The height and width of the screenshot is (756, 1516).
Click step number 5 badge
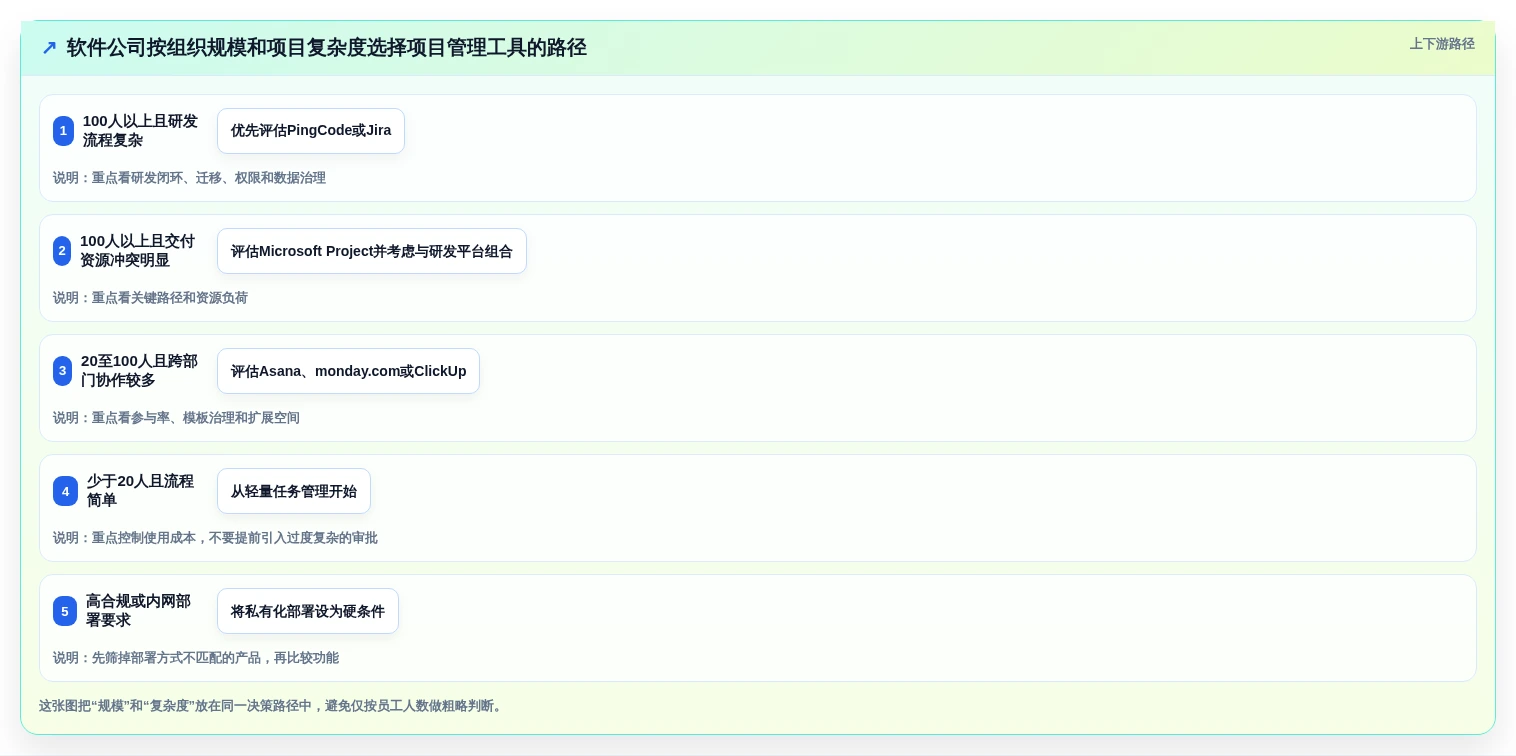(65, 611)
